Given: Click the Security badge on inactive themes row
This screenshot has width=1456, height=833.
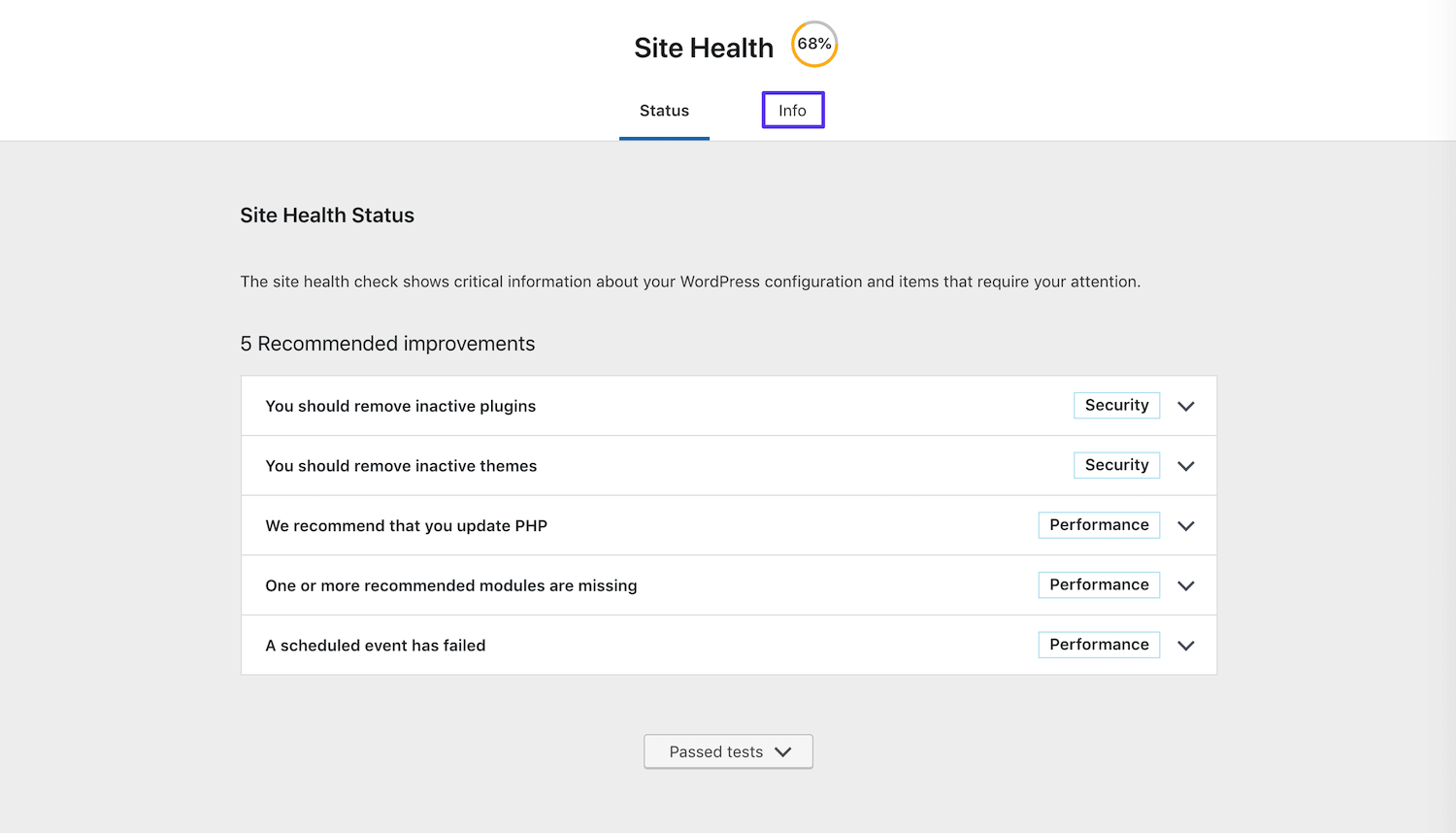Looking at the screenshot, I should [x=1116, y=465].
